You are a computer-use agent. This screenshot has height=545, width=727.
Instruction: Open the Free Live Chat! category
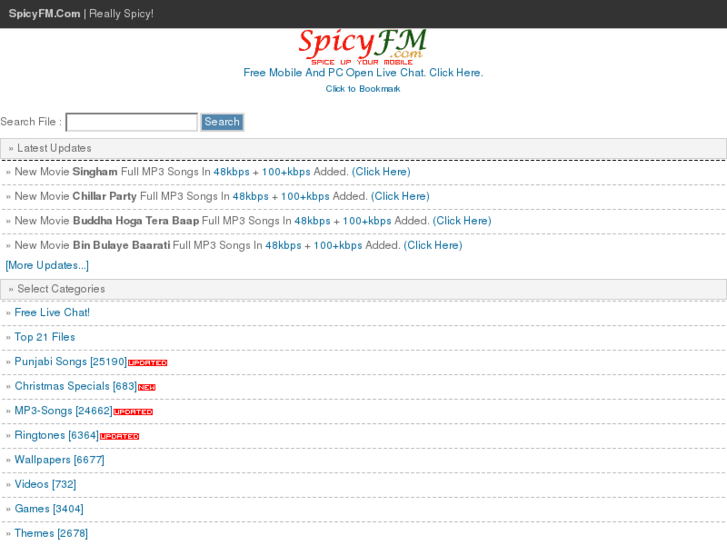52,313
